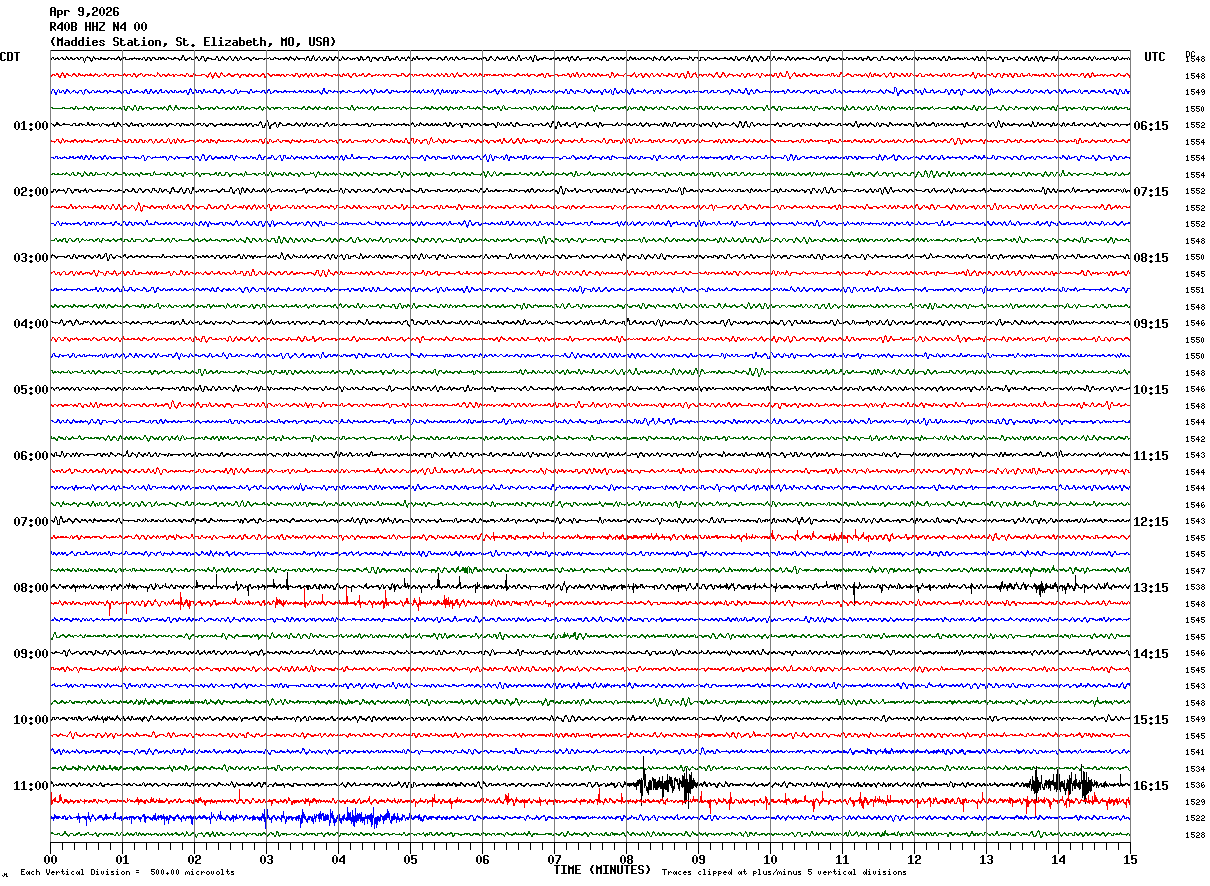Click minute 01 on the time axis
This screenshot has width=1210, height=886.
click(122, 859)
